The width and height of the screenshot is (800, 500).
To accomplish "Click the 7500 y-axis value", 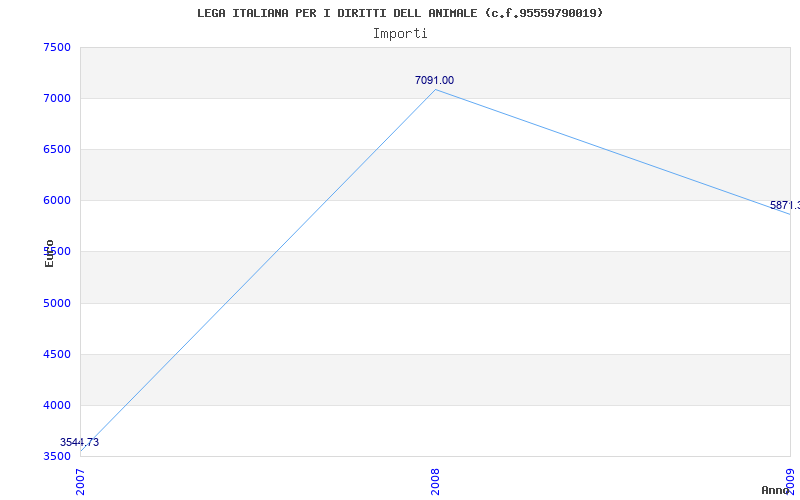I will point(57,47).
